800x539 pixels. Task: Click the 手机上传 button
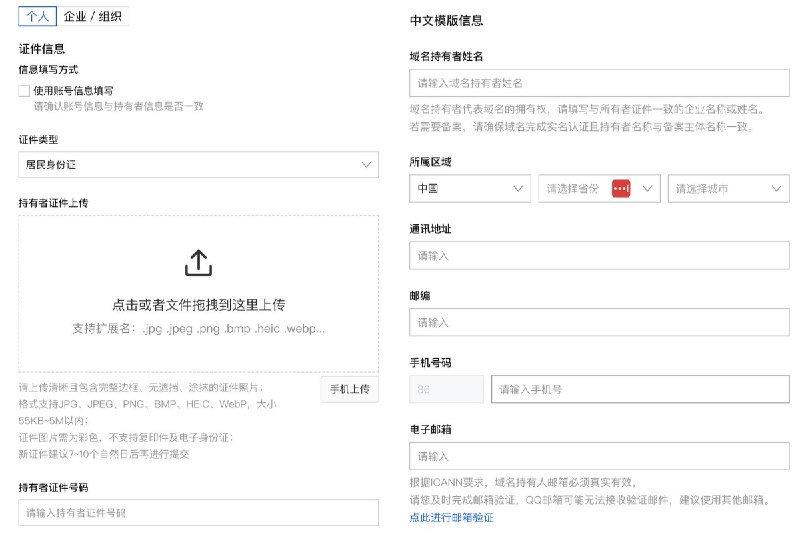click(349, 389)
